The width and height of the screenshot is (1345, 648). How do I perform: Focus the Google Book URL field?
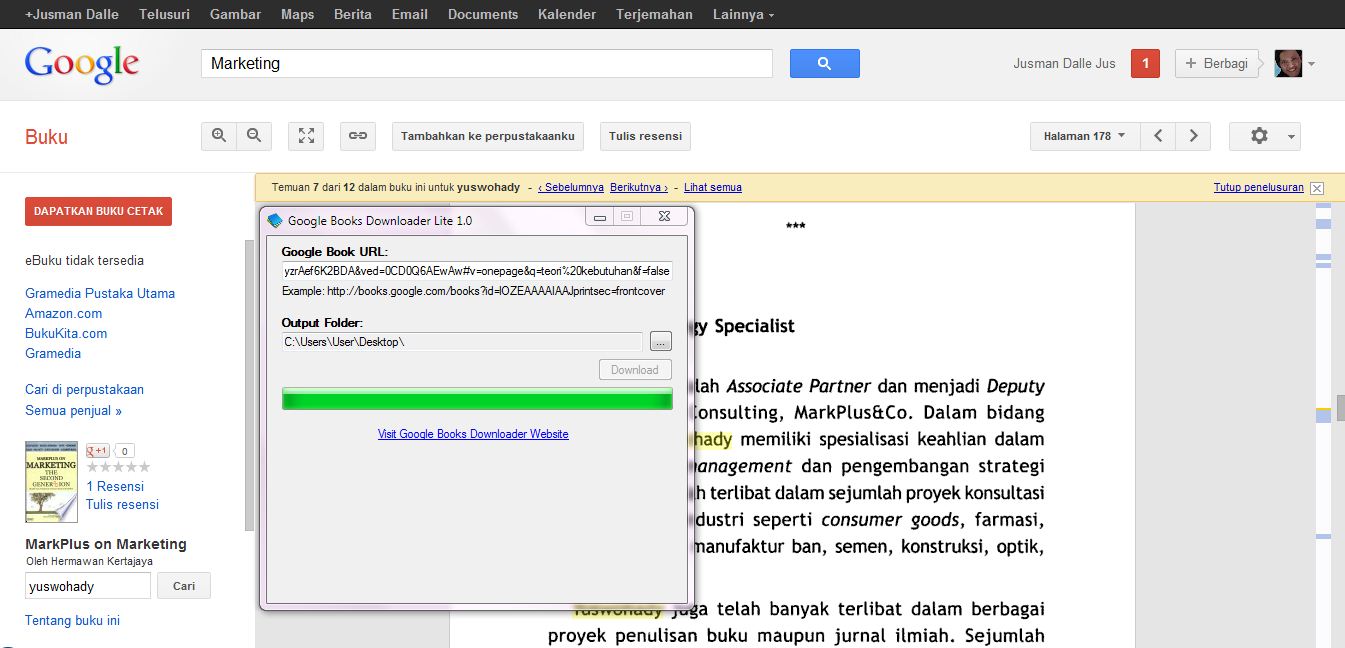(x=477, y=271)
